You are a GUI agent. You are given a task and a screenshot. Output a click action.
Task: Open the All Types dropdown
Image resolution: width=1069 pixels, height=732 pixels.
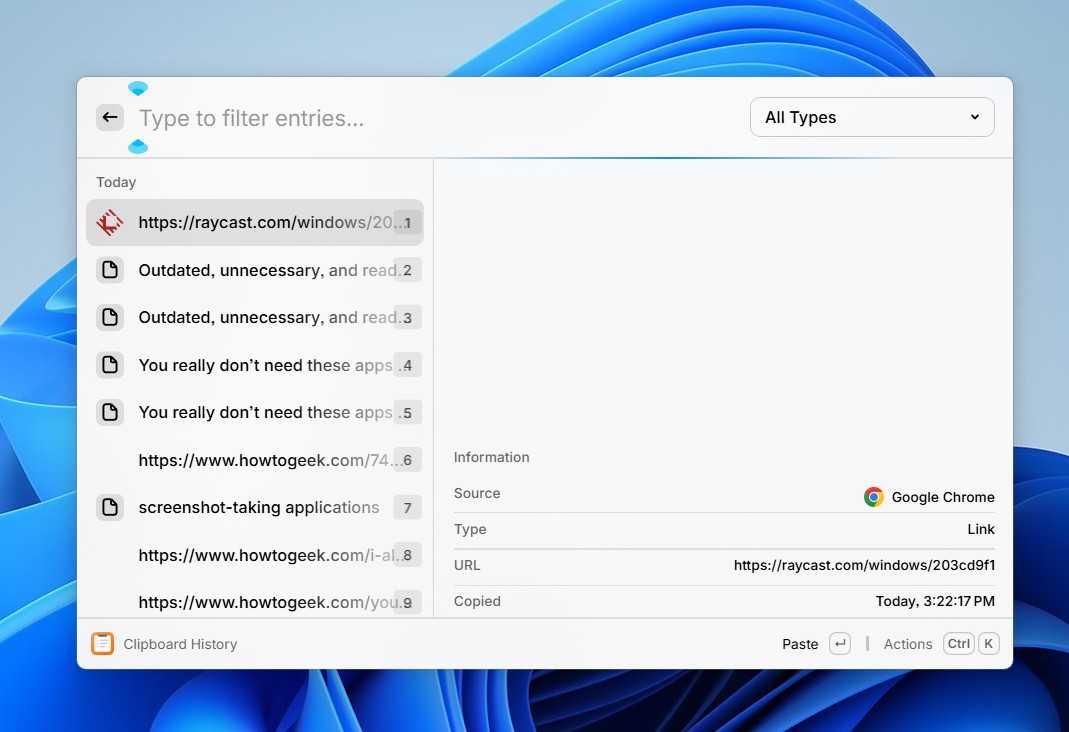[x=871, y=117]
